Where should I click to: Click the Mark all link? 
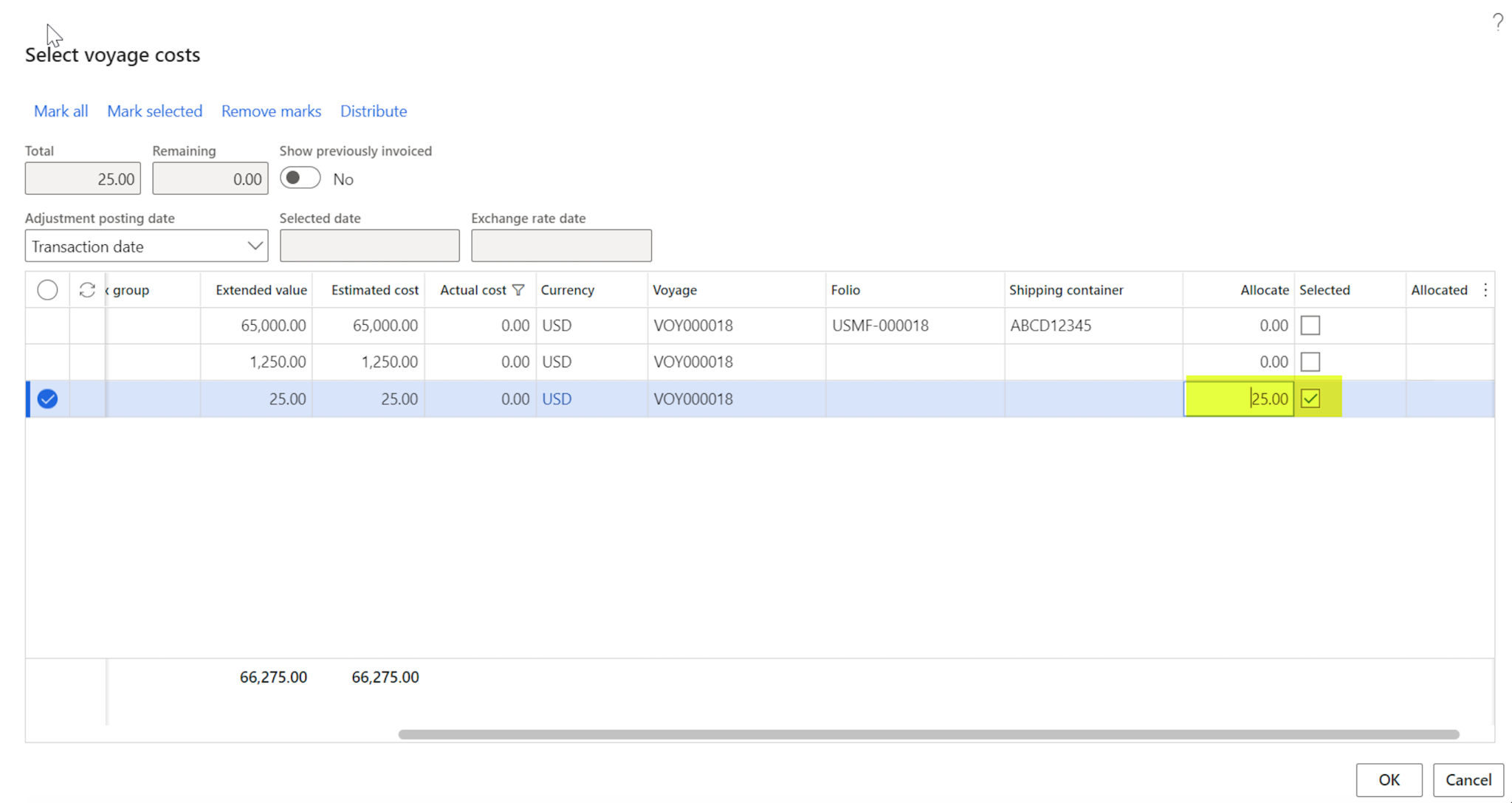click(61, 111)
